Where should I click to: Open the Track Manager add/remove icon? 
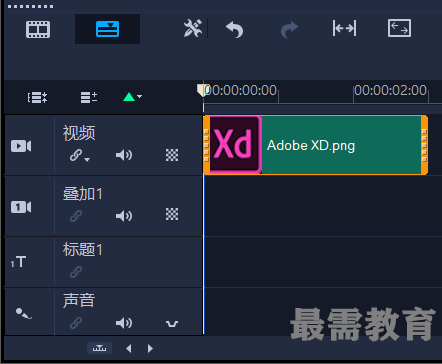89,97
